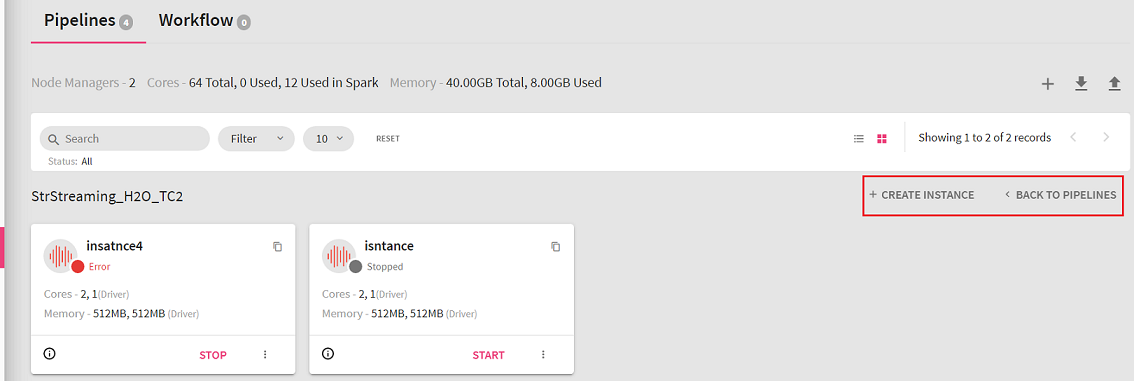Select the Pipelines tab

[x=88, y=21]
